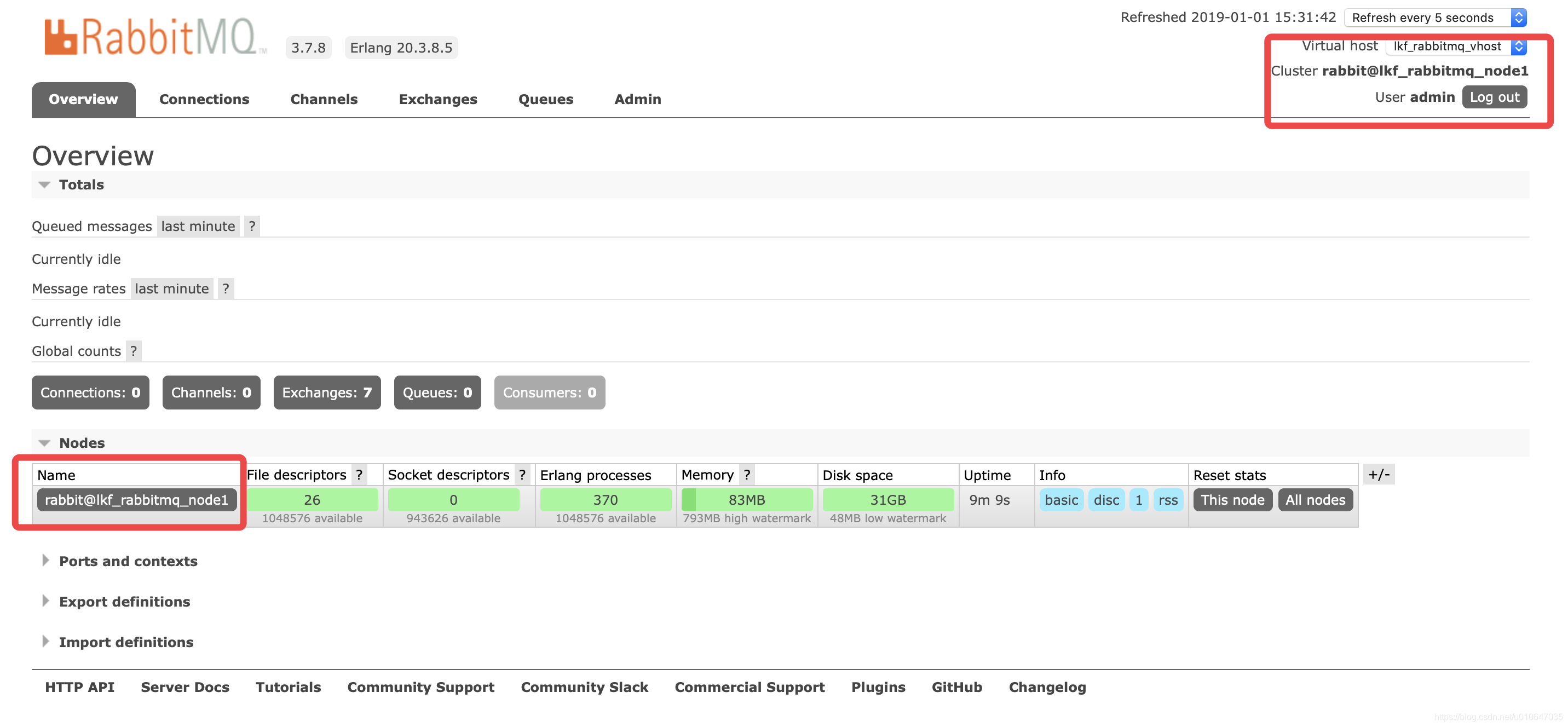Click the 83MB memory usage bar

[x=747, y=500]
